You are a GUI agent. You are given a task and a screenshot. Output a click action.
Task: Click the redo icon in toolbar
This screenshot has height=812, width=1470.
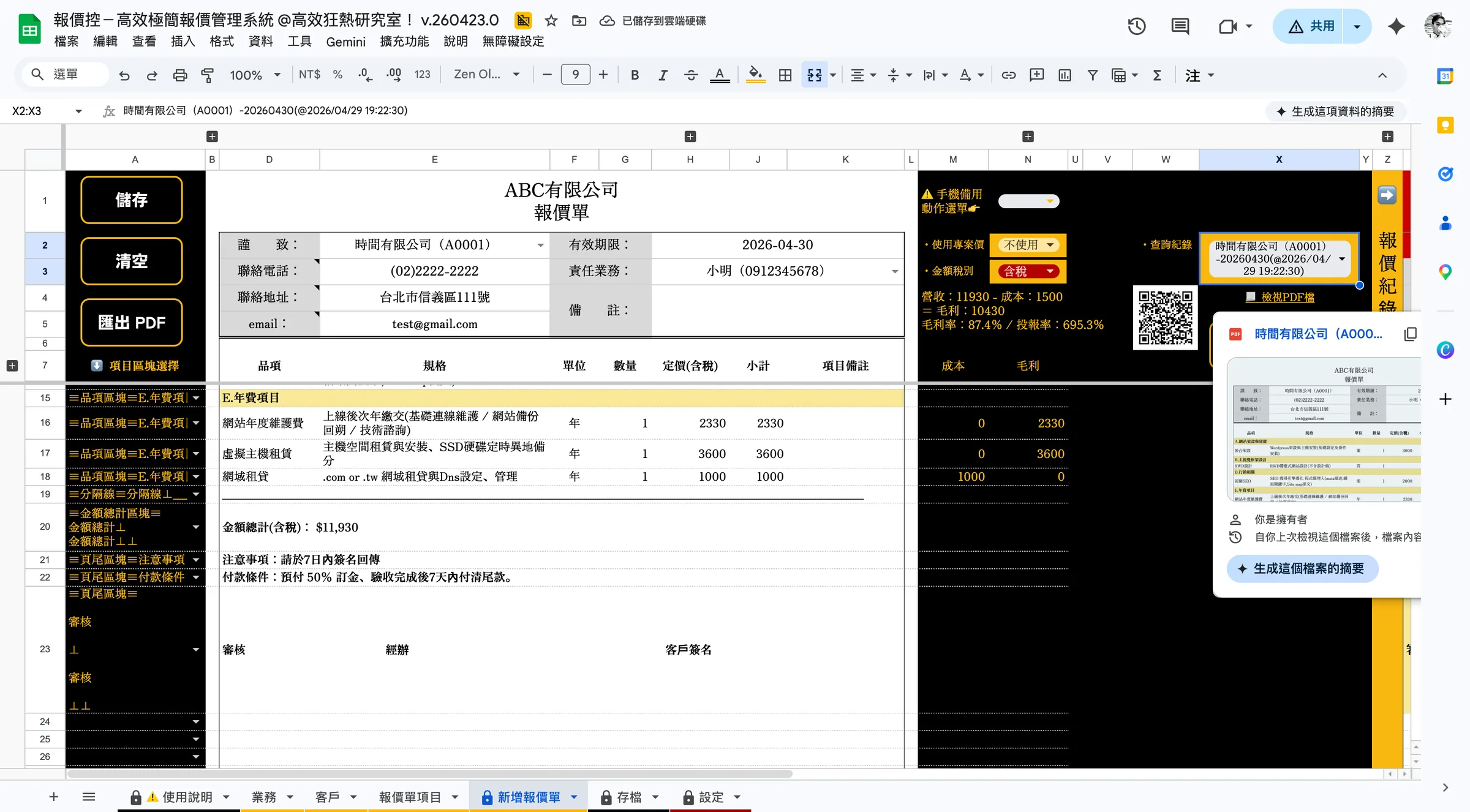152,75
